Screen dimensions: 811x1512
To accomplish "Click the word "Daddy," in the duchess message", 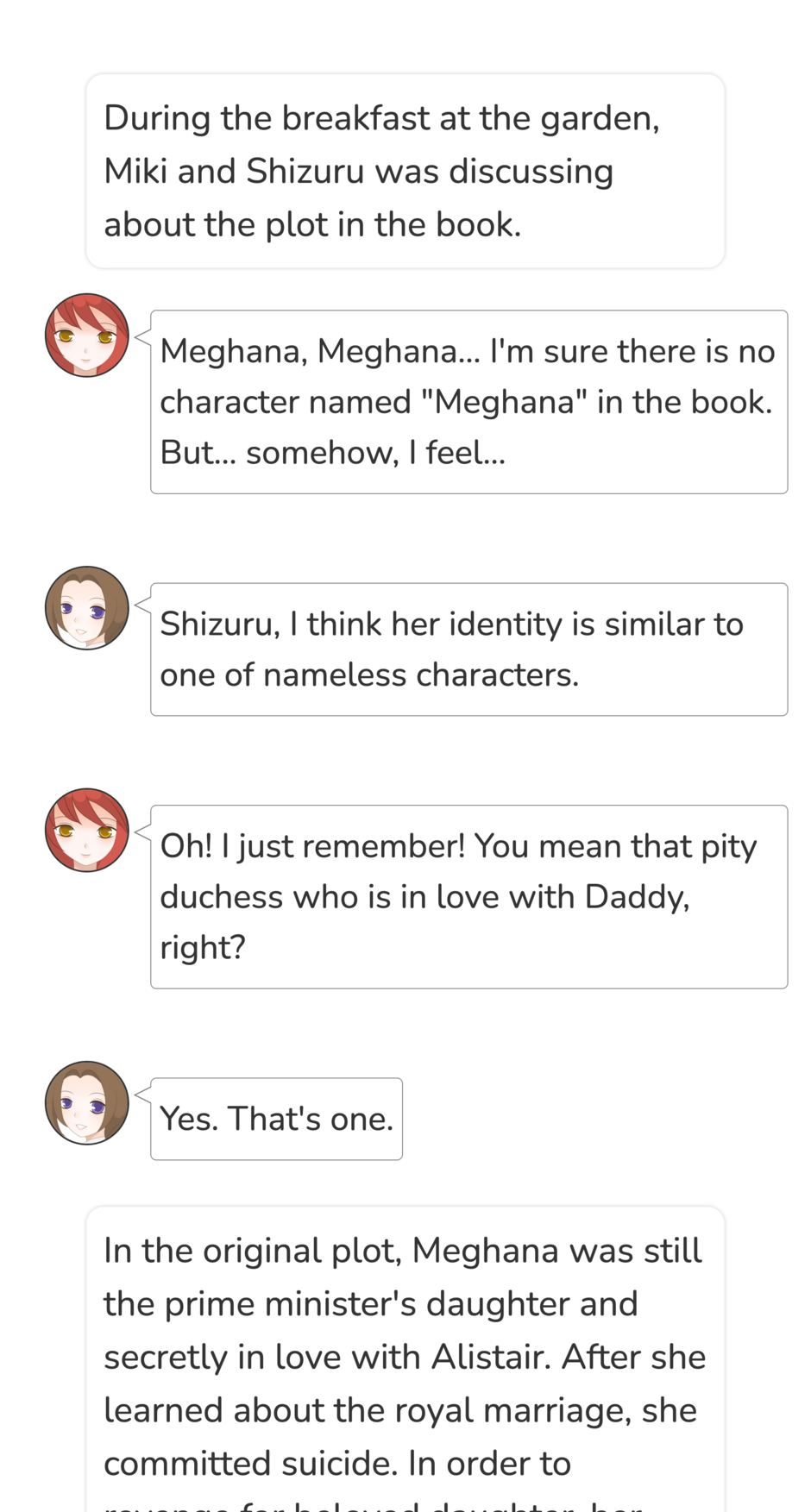I will (638, 897).
